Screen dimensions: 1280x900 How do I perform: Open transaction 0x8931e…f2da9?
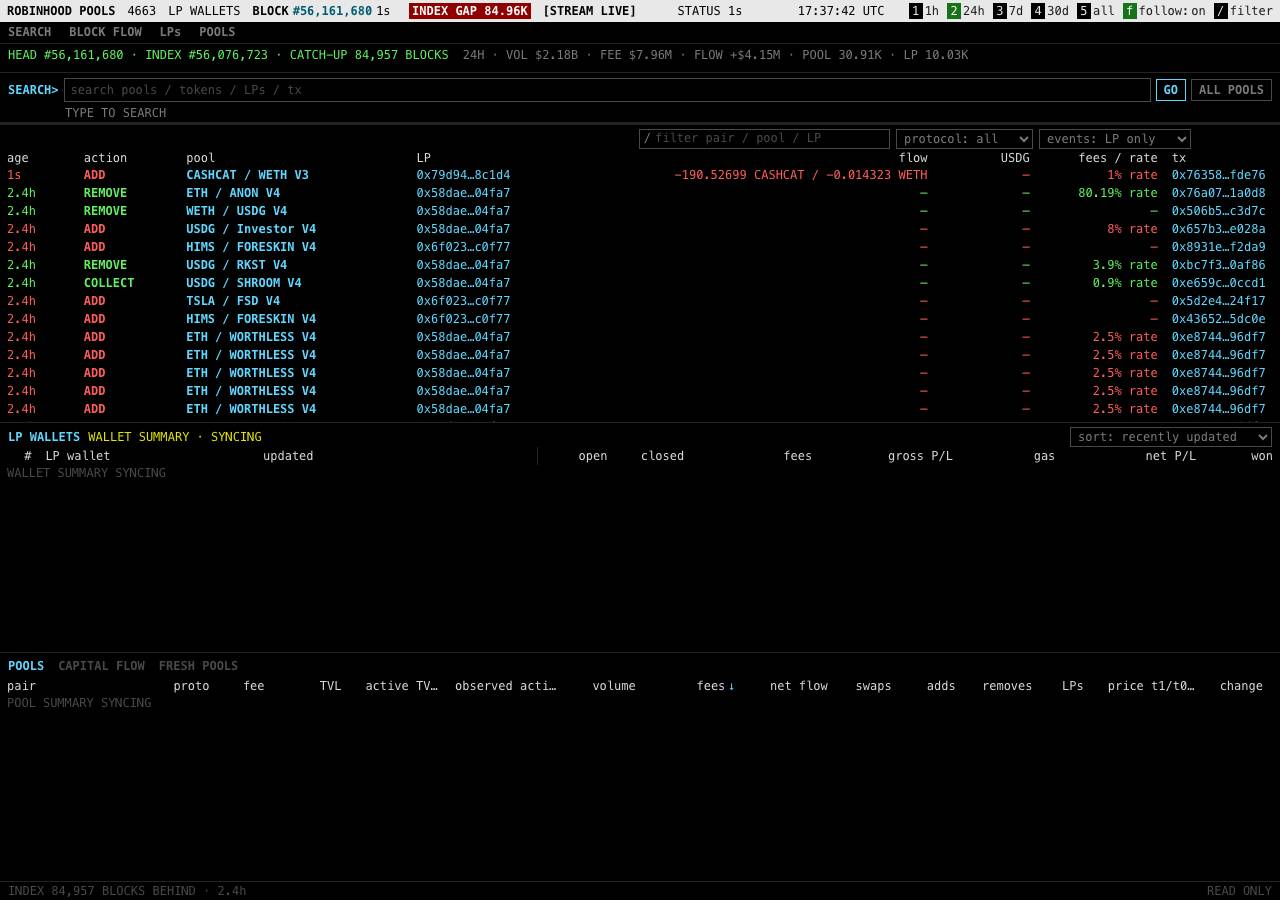pos(1218,247)
